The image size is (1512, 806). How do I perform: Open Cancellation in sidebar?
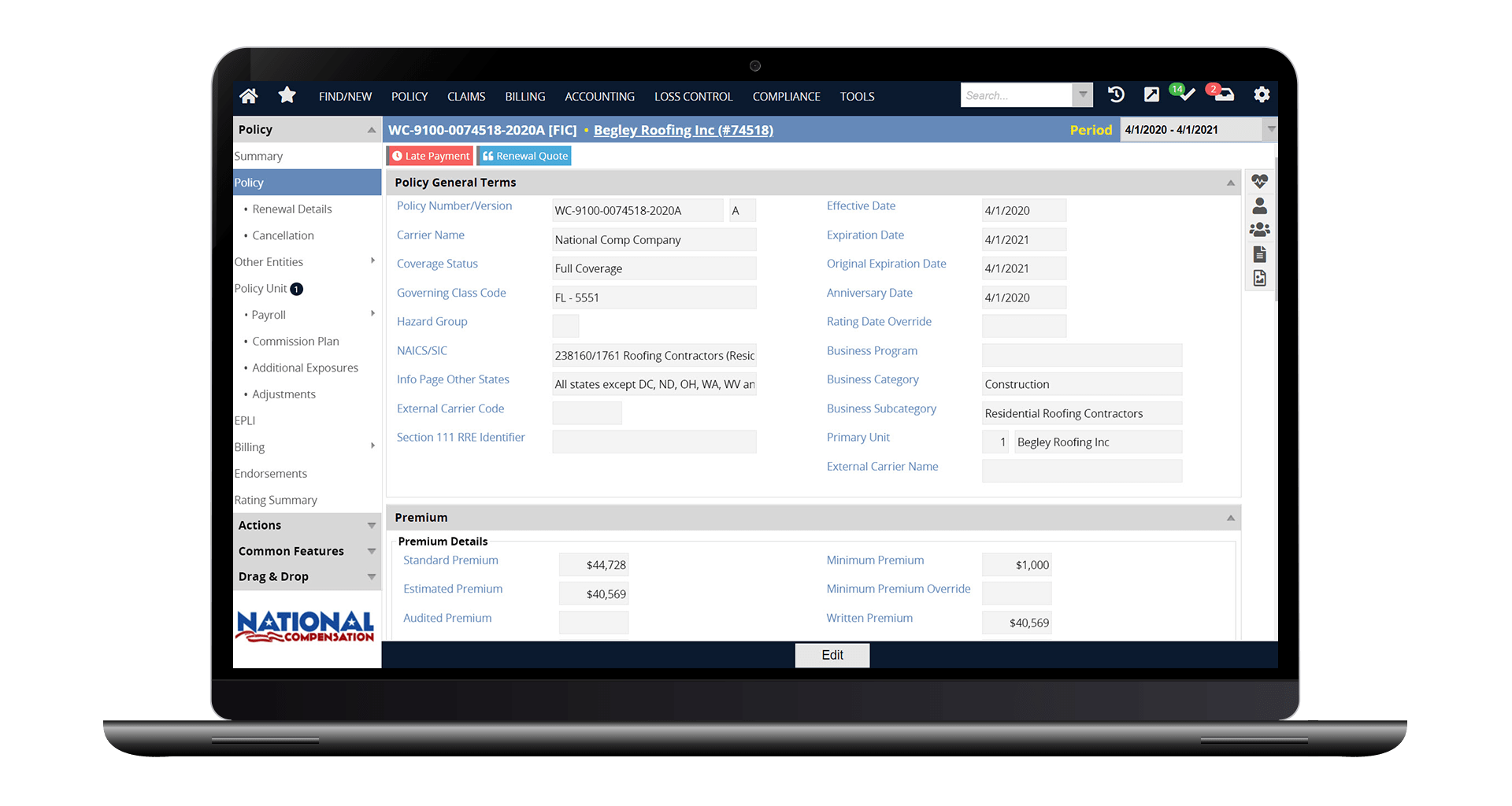(283, 235)
